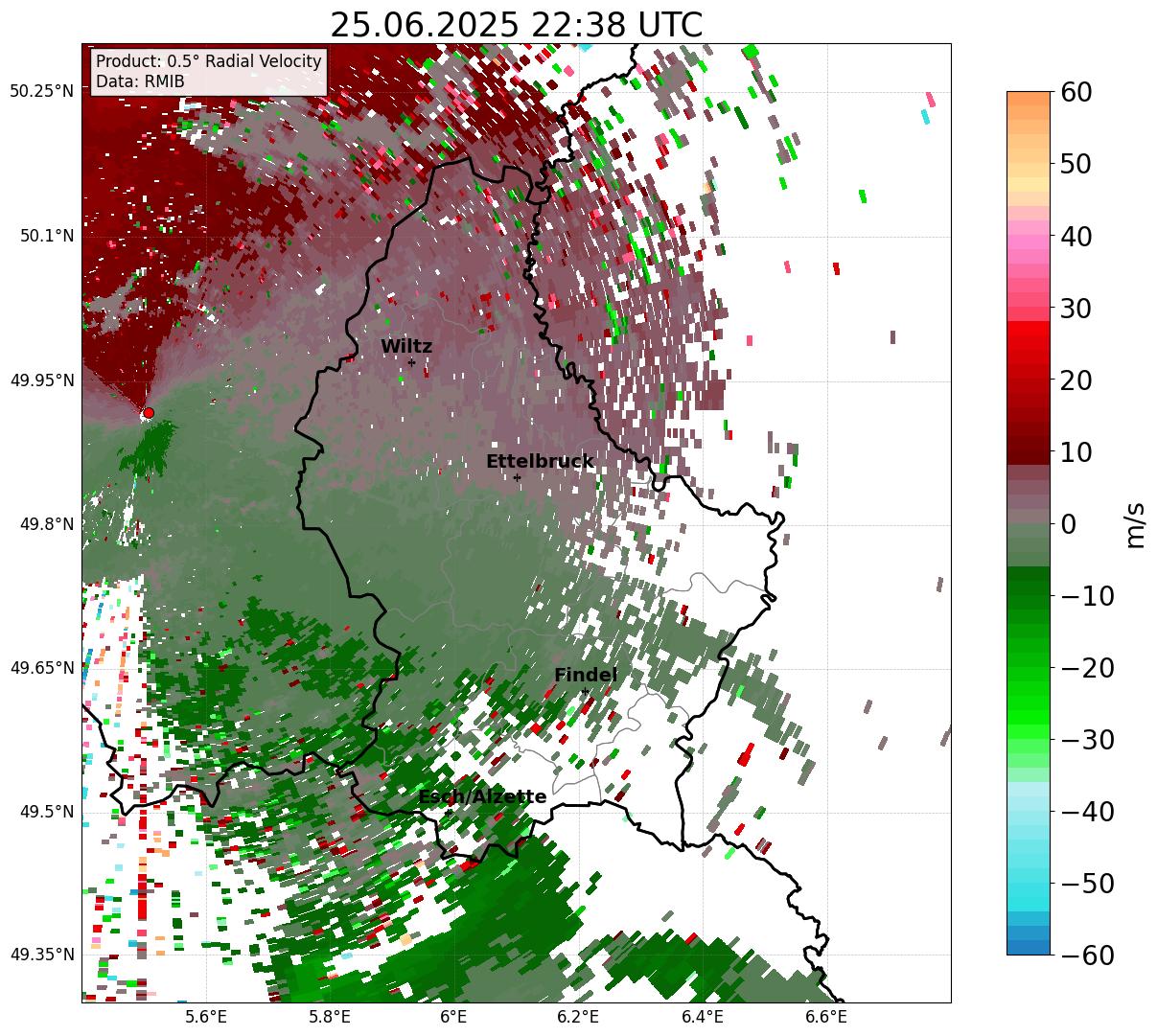Click the 6°E longitude tick label
1157x1036 pixels.
point(453,1017)
